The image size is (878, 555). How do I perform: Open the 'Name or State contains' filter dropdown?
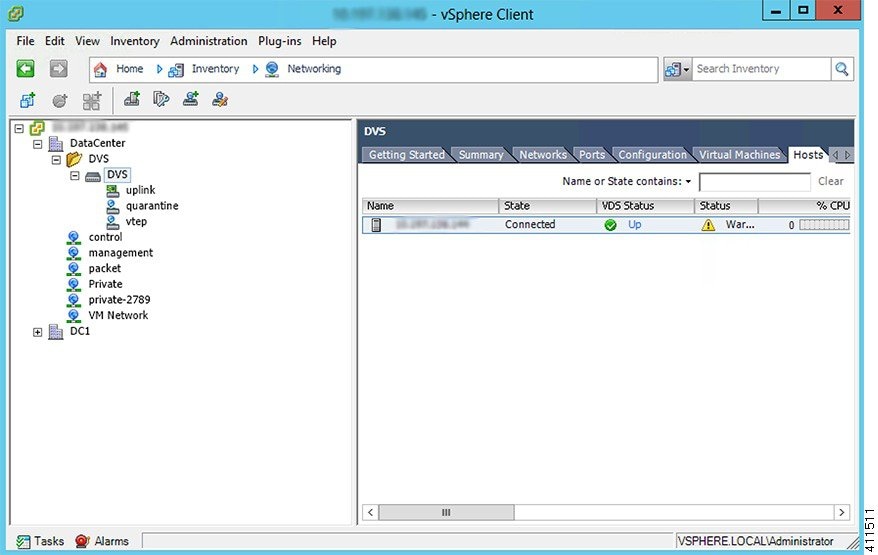[x=688, y=181]
